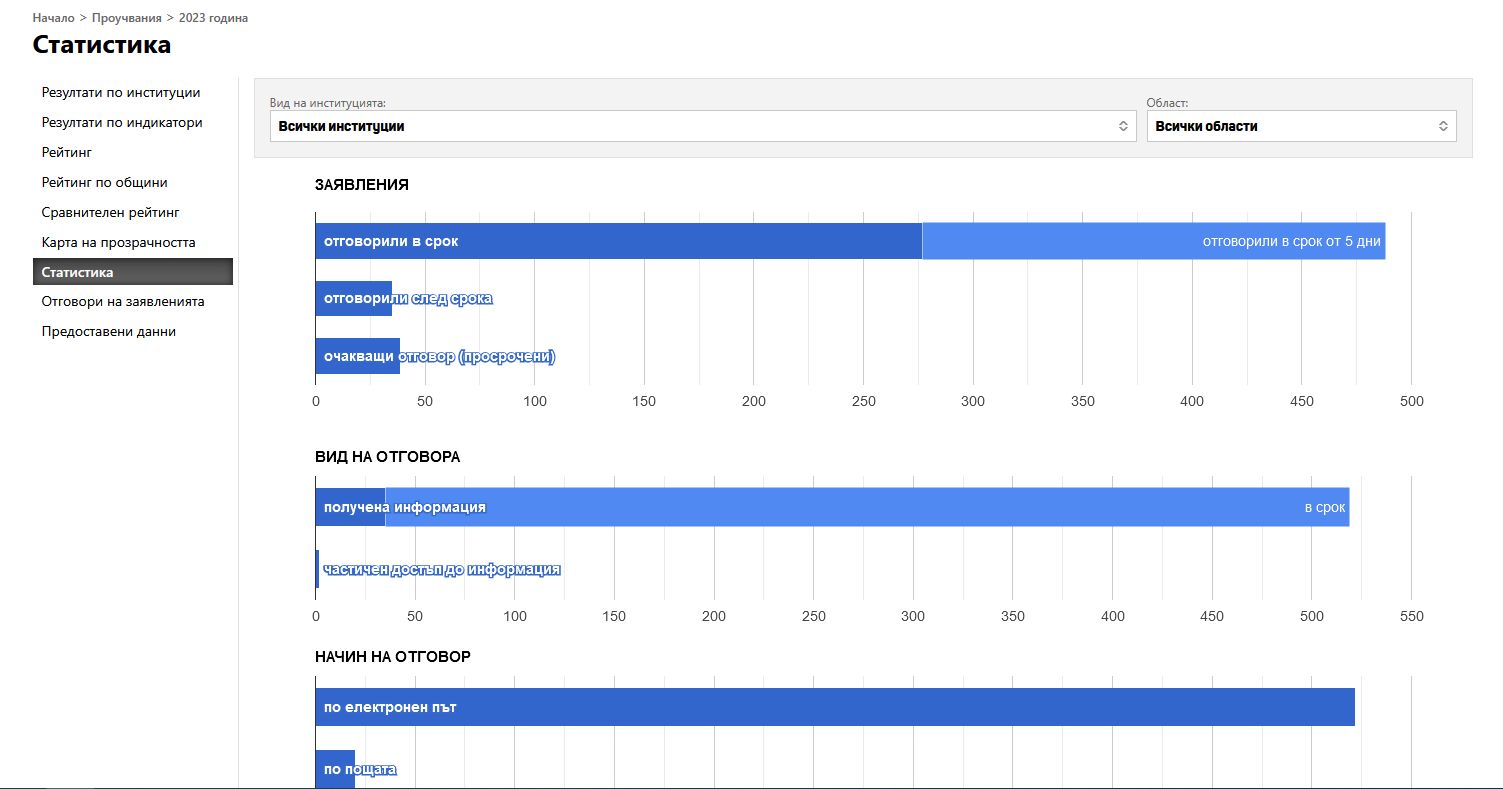Image resolution: width=1503 pixels, height=789 pixels.
Task: Open the 'Вид на институцията' dropdown
Action: pyautogui.click(x=702, y=126)
